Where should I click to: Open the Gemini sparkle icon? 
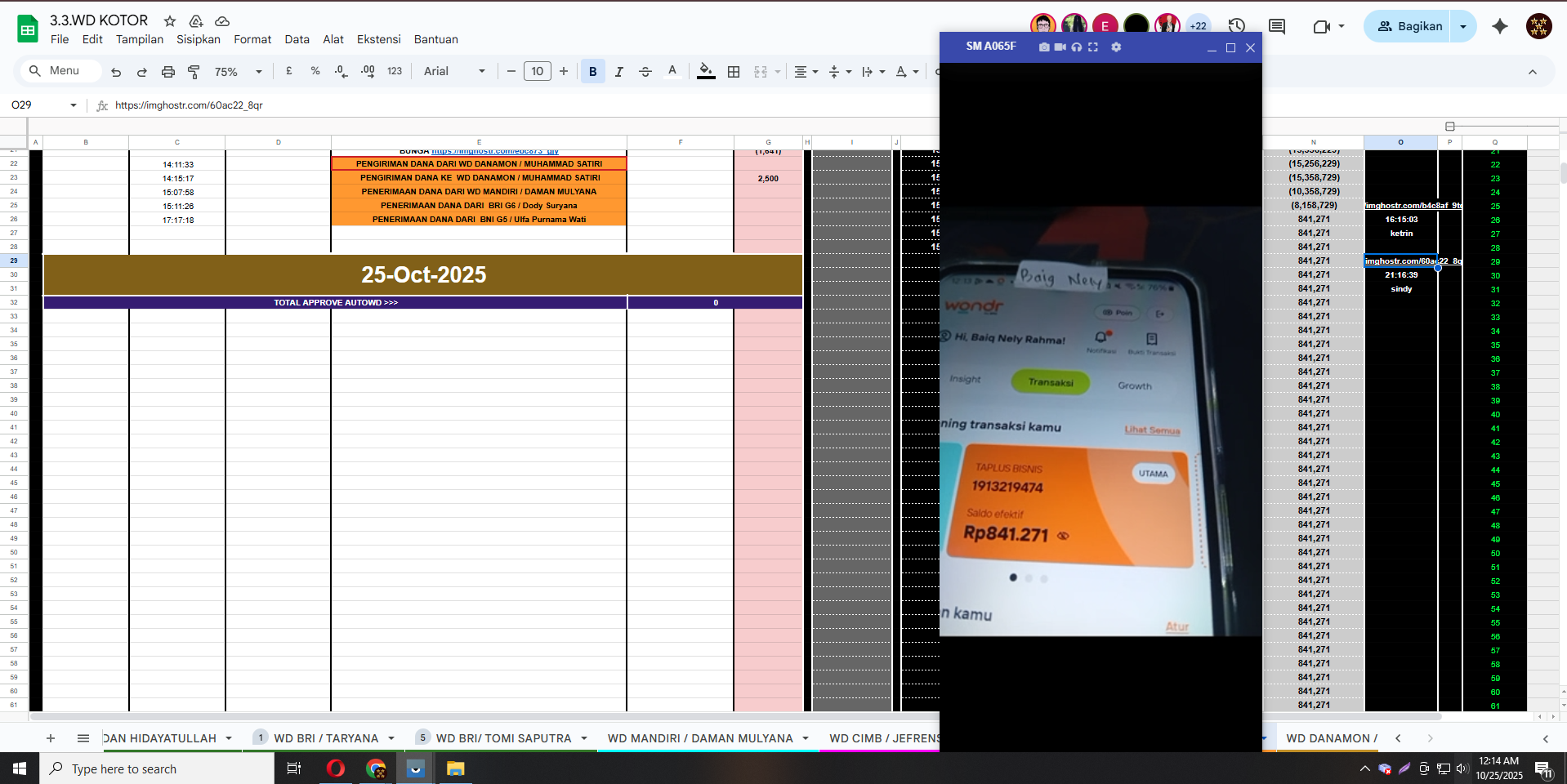[1500, 26]
